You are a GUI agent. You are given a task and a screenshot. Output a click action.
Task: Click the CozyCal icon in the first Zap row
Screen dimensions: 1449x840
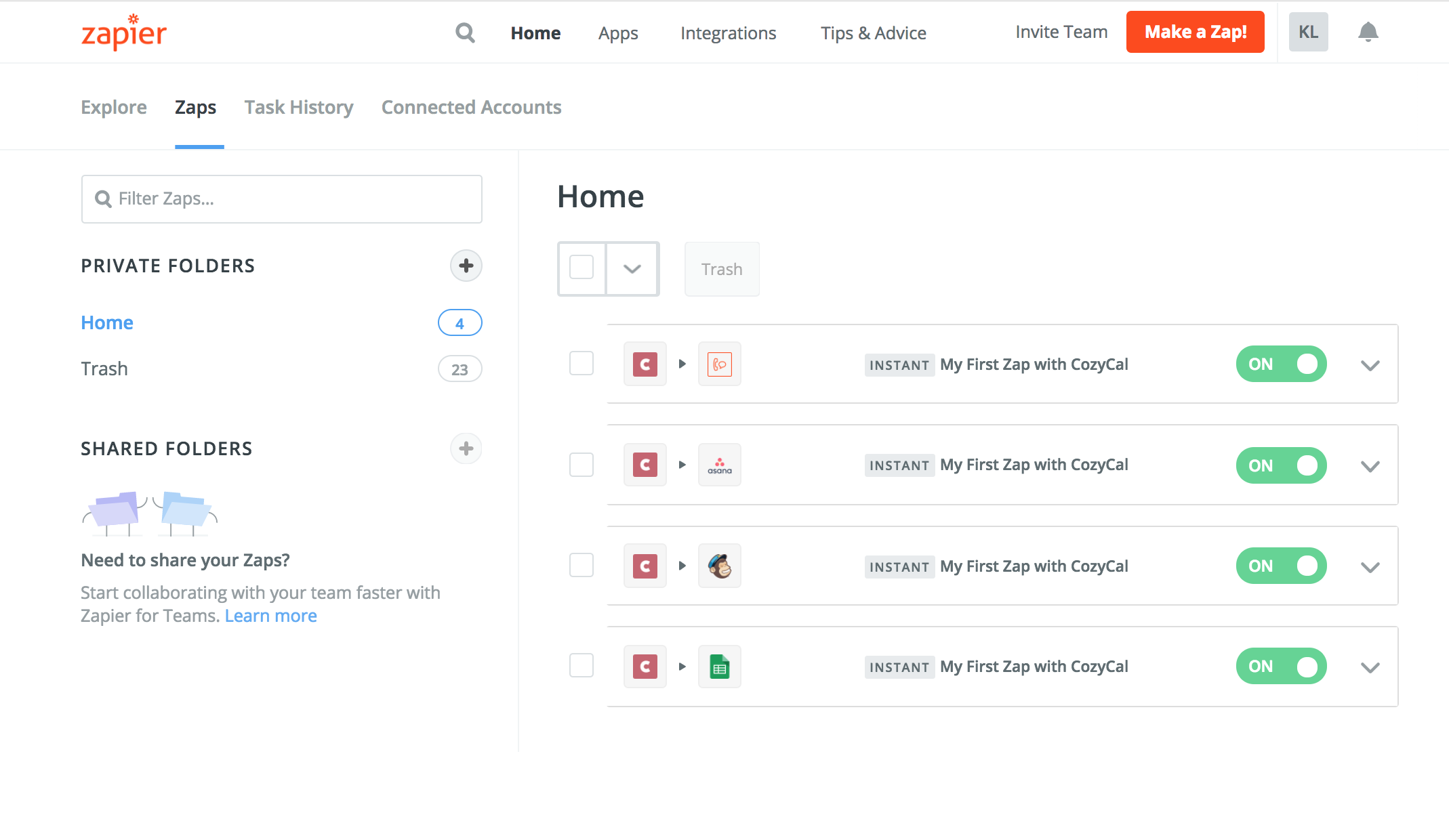(645, 364)
